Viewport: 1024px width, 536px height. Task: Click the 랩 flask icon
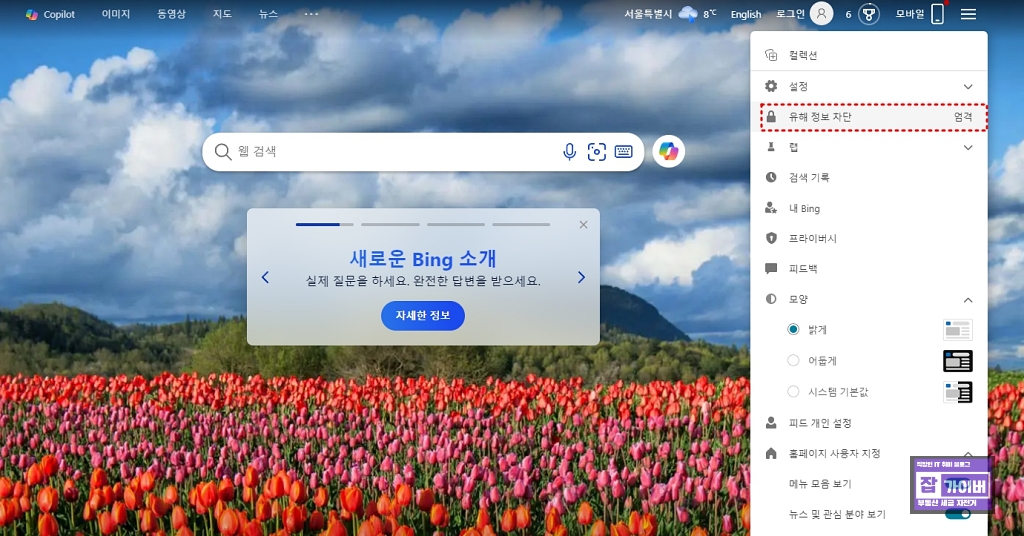(771, 147)
